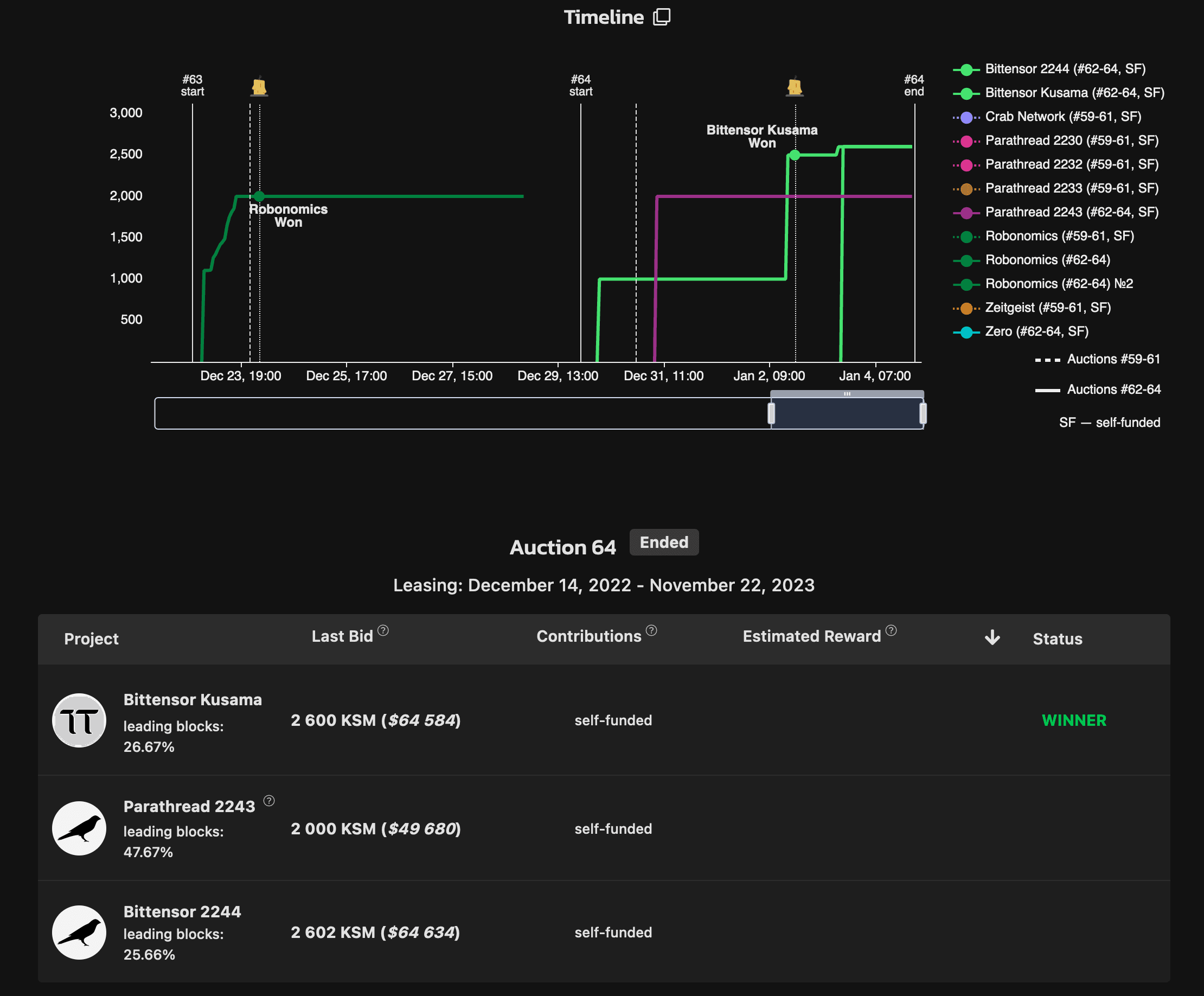Click the Ended status badge

(x=664, y=542)
